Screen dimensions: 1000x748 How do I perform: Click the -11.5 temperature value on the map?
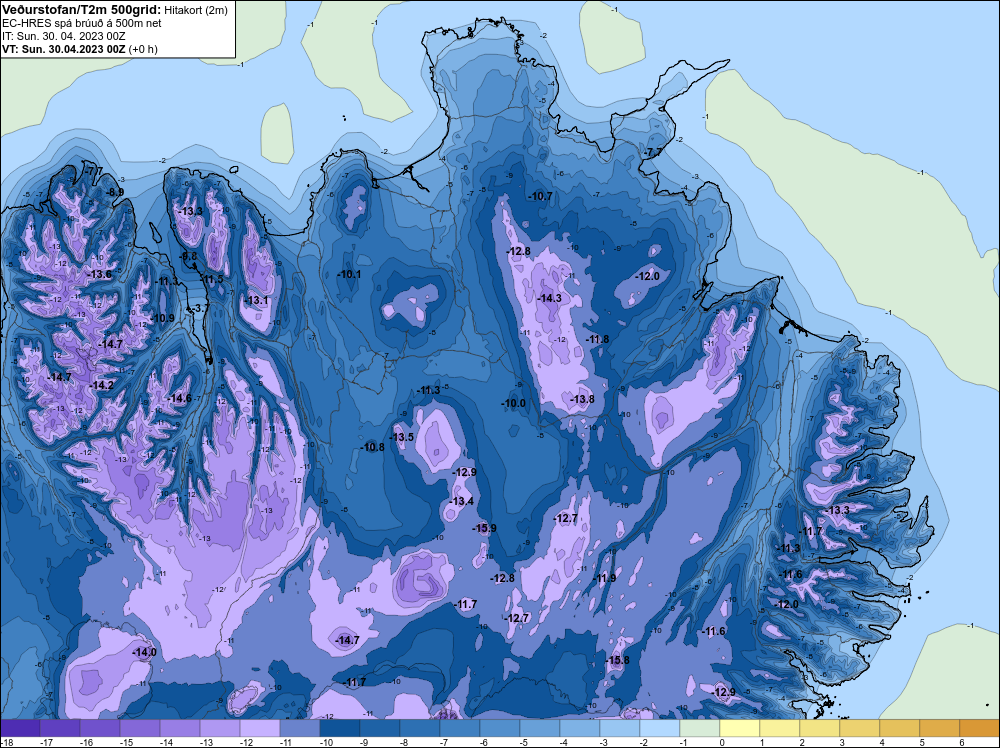(211, 279)
